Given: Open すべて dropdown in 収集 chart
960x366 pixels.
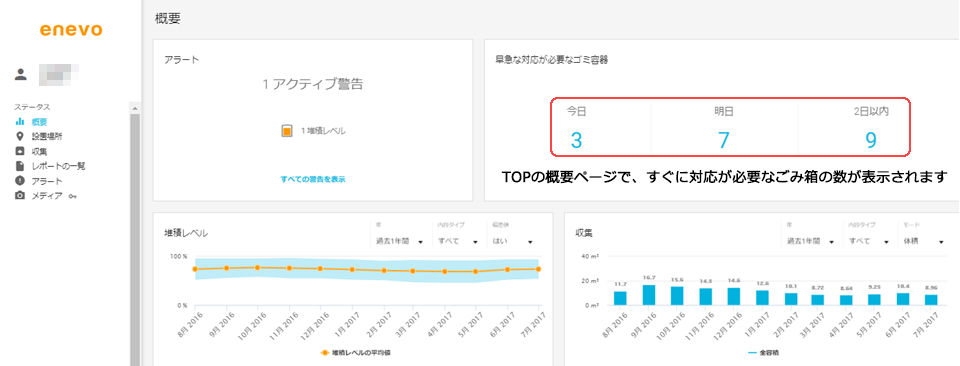Looking at the screenshot, I should coord(869,242).
